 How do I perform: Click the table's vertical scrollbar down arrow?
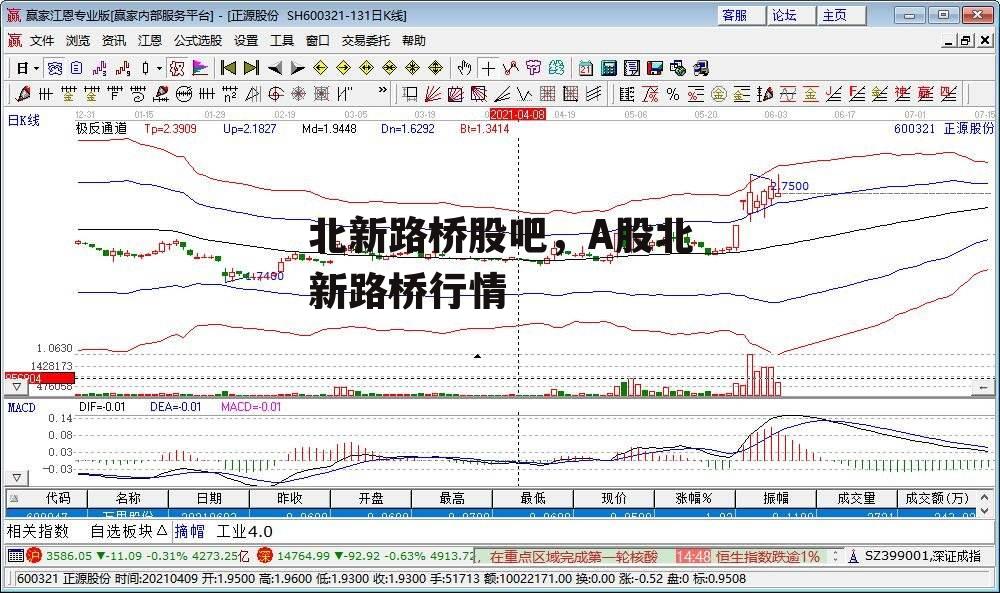click(984, 511)
